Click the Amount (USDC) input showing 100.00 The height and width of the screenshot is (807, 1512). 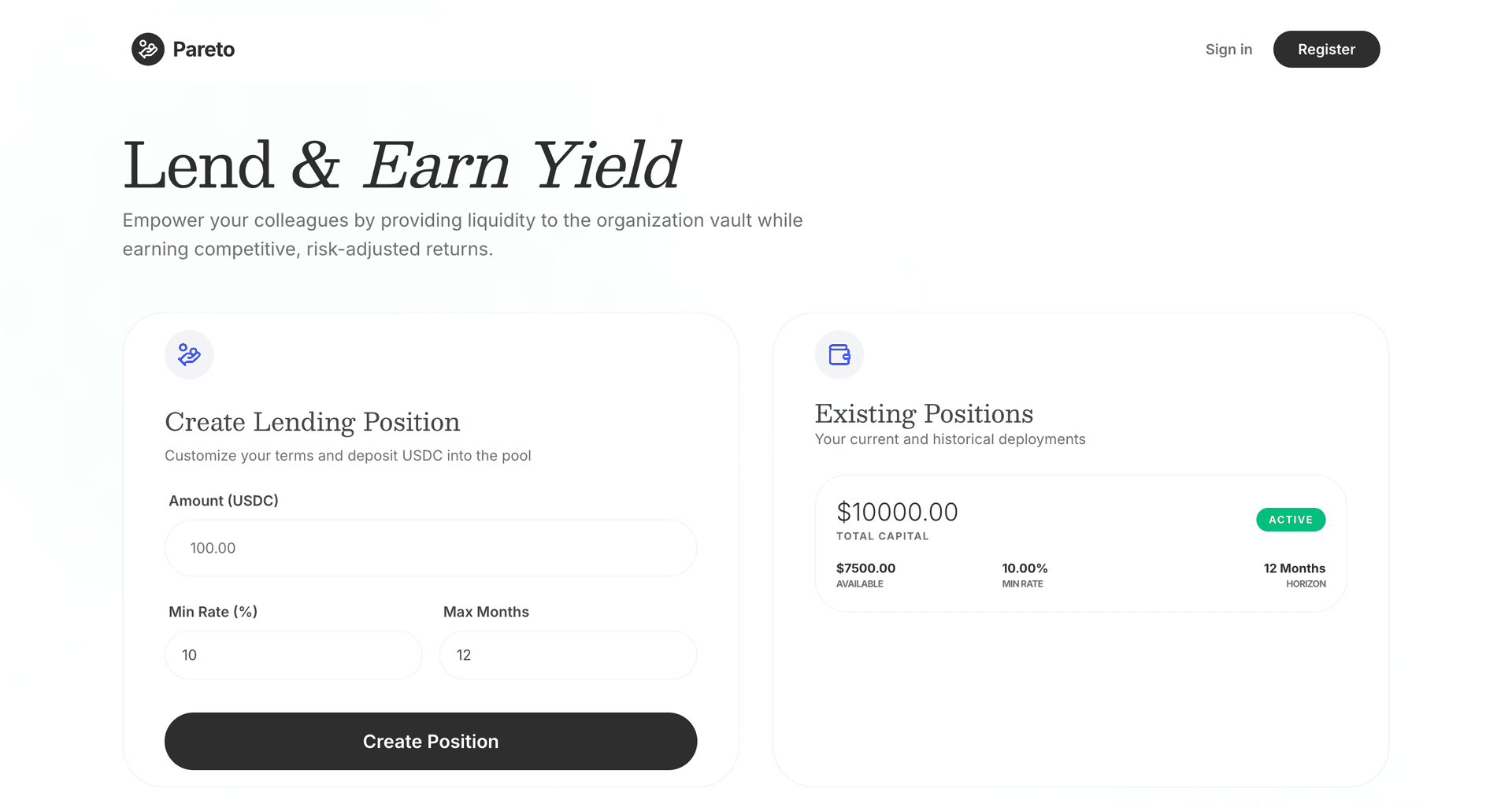(430, 547)
